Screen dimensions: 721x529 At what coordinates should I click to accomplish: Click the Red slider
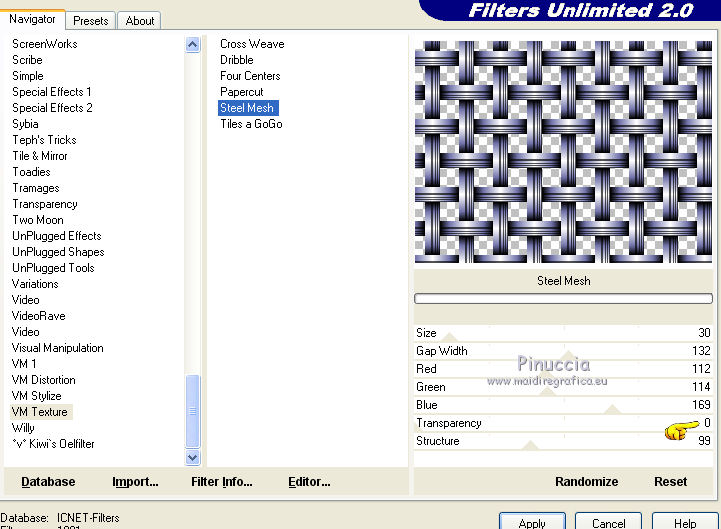coord(563,369)
